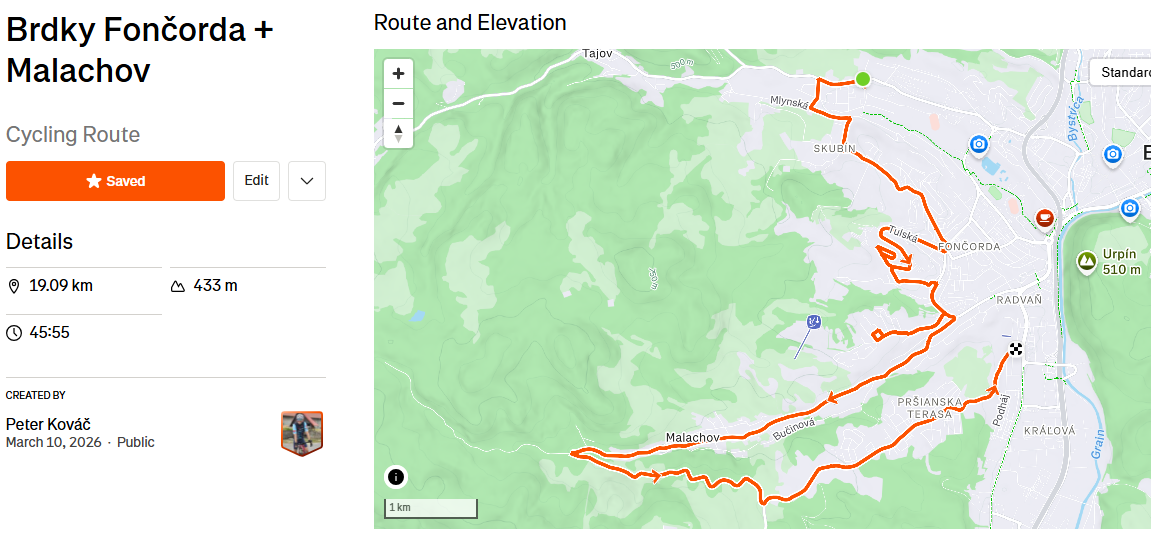Zoom in on the route map
1151x538 pixels.
(398, 74)
